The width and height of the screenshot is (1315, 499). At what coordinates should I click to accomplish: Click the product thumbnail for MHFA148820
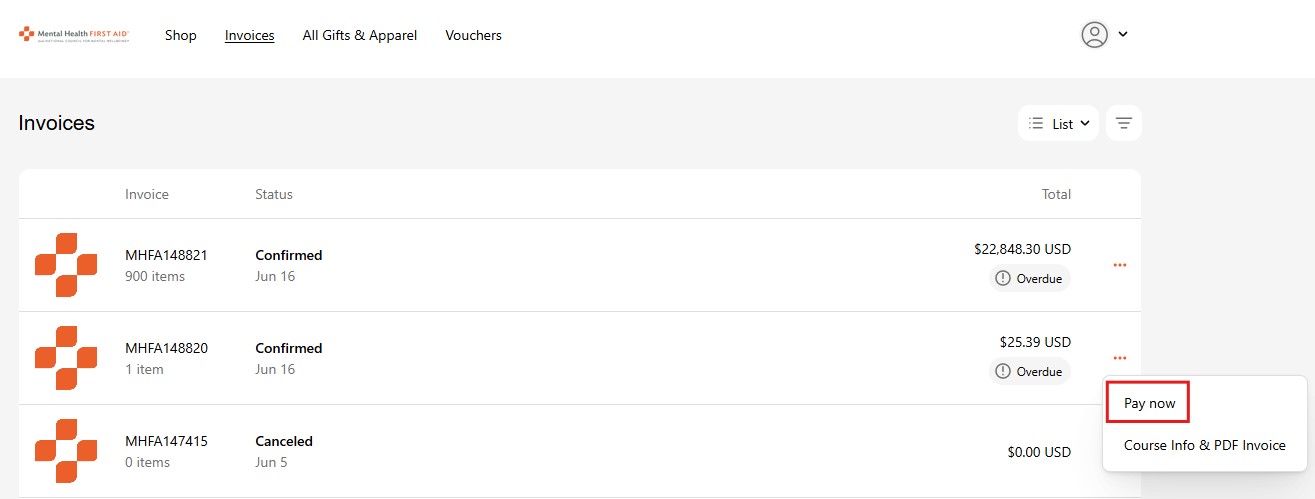(x=66, y=358)
